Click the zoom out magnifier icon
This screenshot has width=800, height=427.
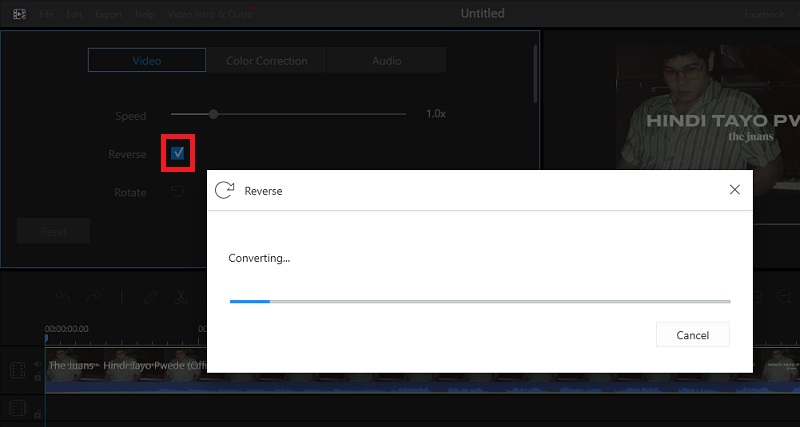784,297
